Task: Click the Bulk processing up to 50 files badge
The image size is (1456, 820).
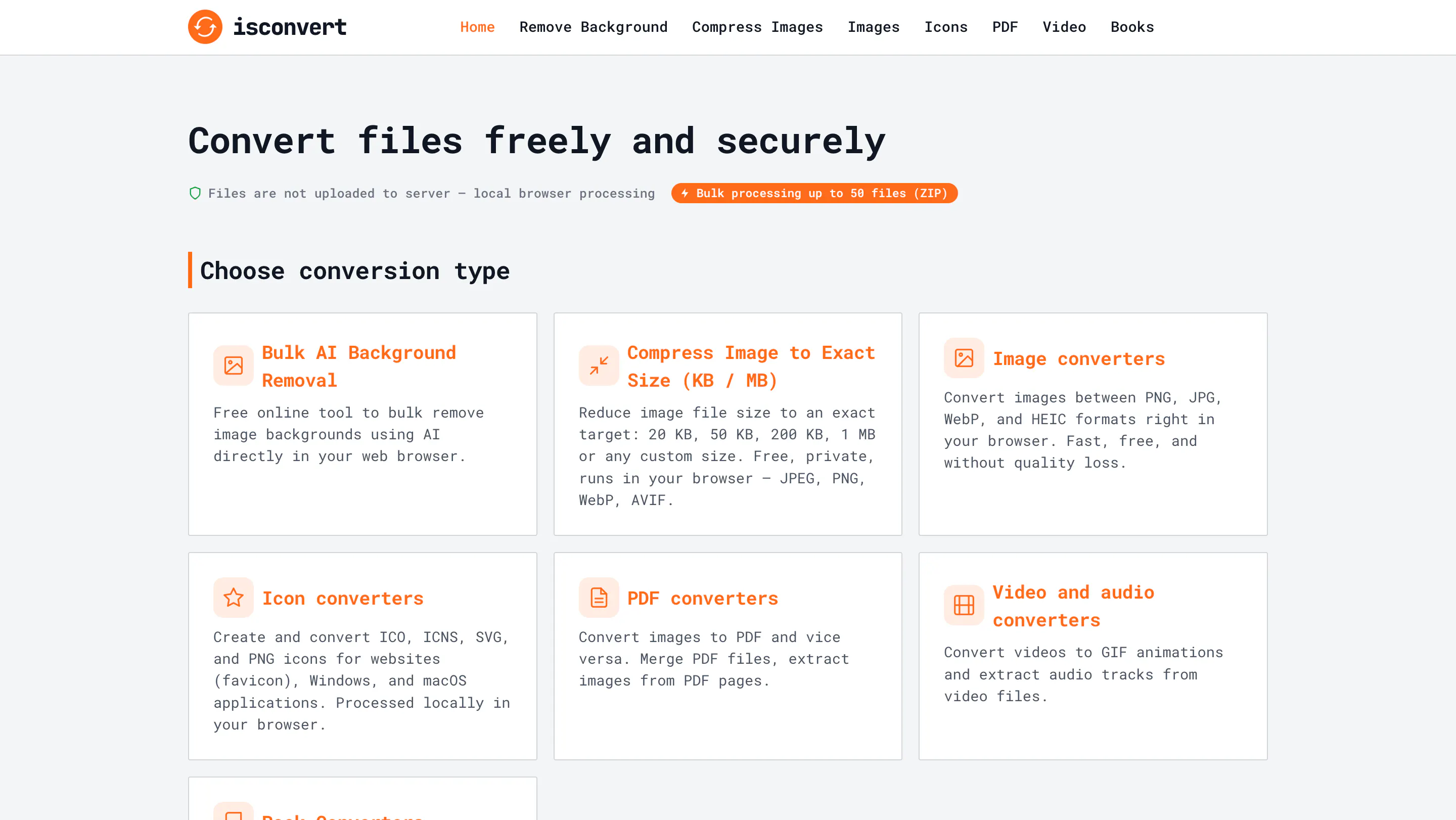Action: (x=814, y=193)
